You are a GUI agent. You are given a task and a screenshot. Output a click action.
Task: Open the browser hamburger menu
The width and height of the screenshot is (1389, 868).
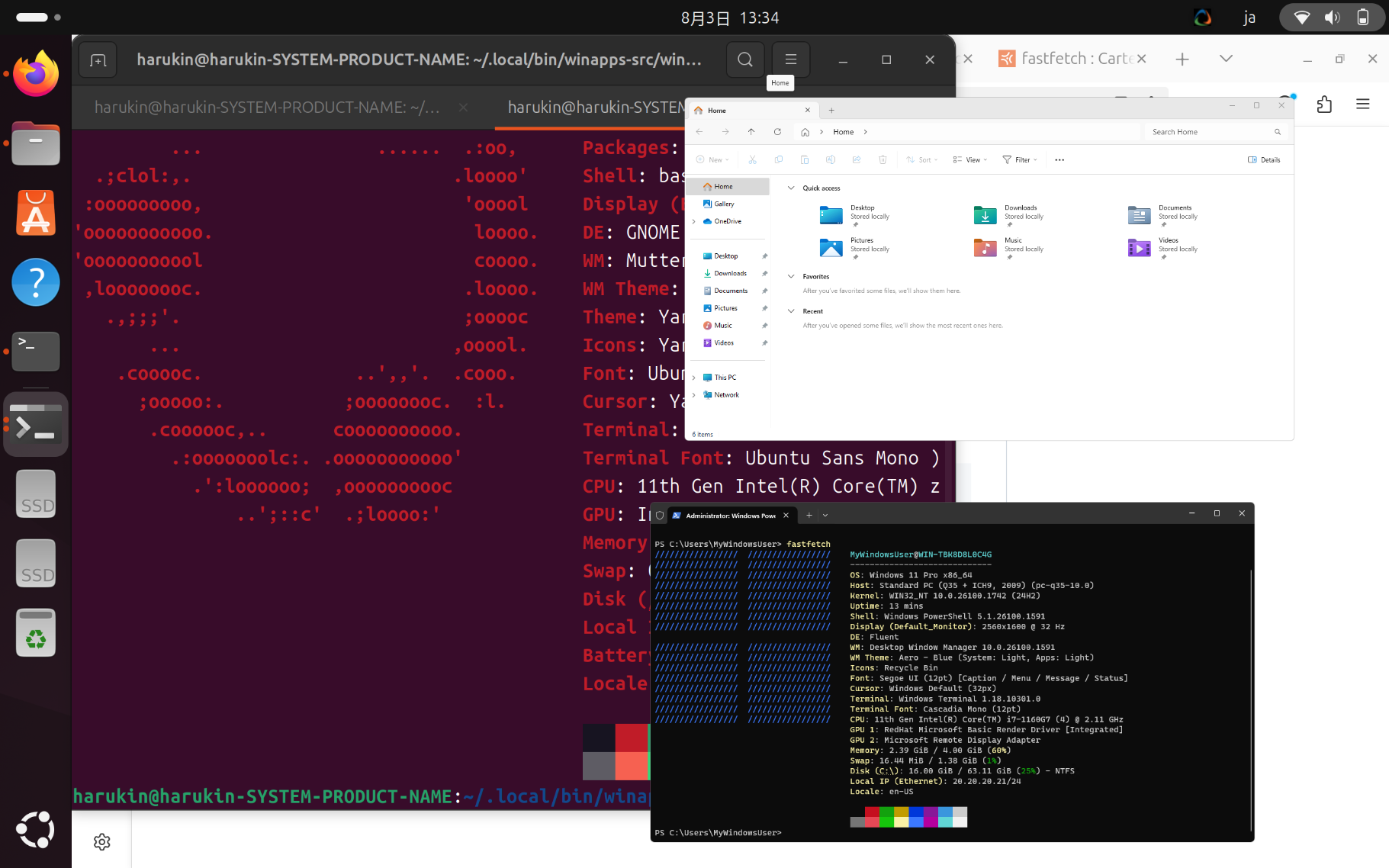1363,104
